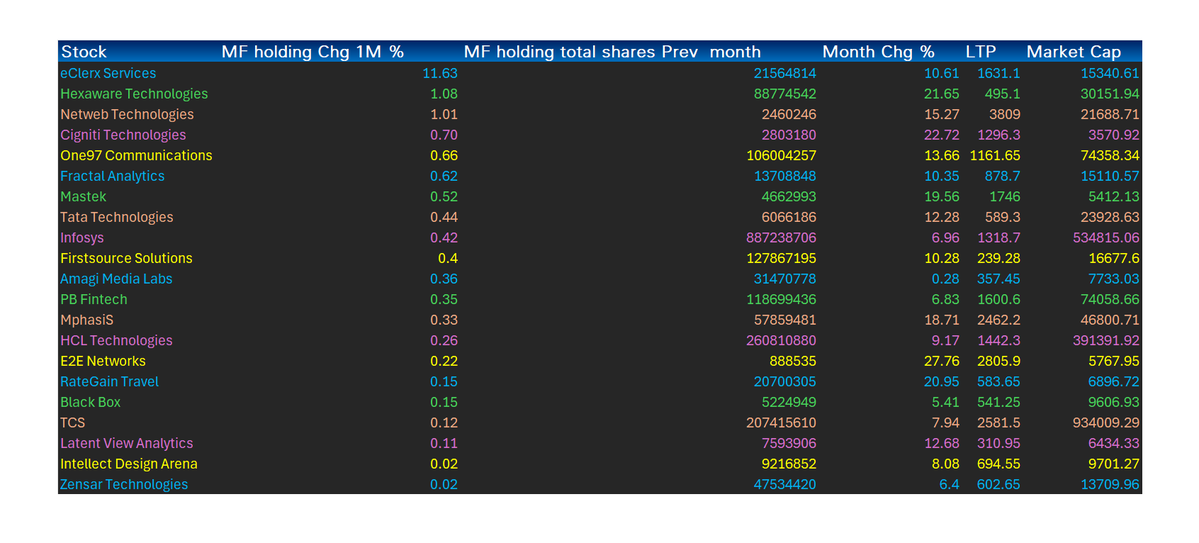This screenshot has width=1199, height=543.
Task: Select the Black Box stock name
Action: [x=90, y=402]
